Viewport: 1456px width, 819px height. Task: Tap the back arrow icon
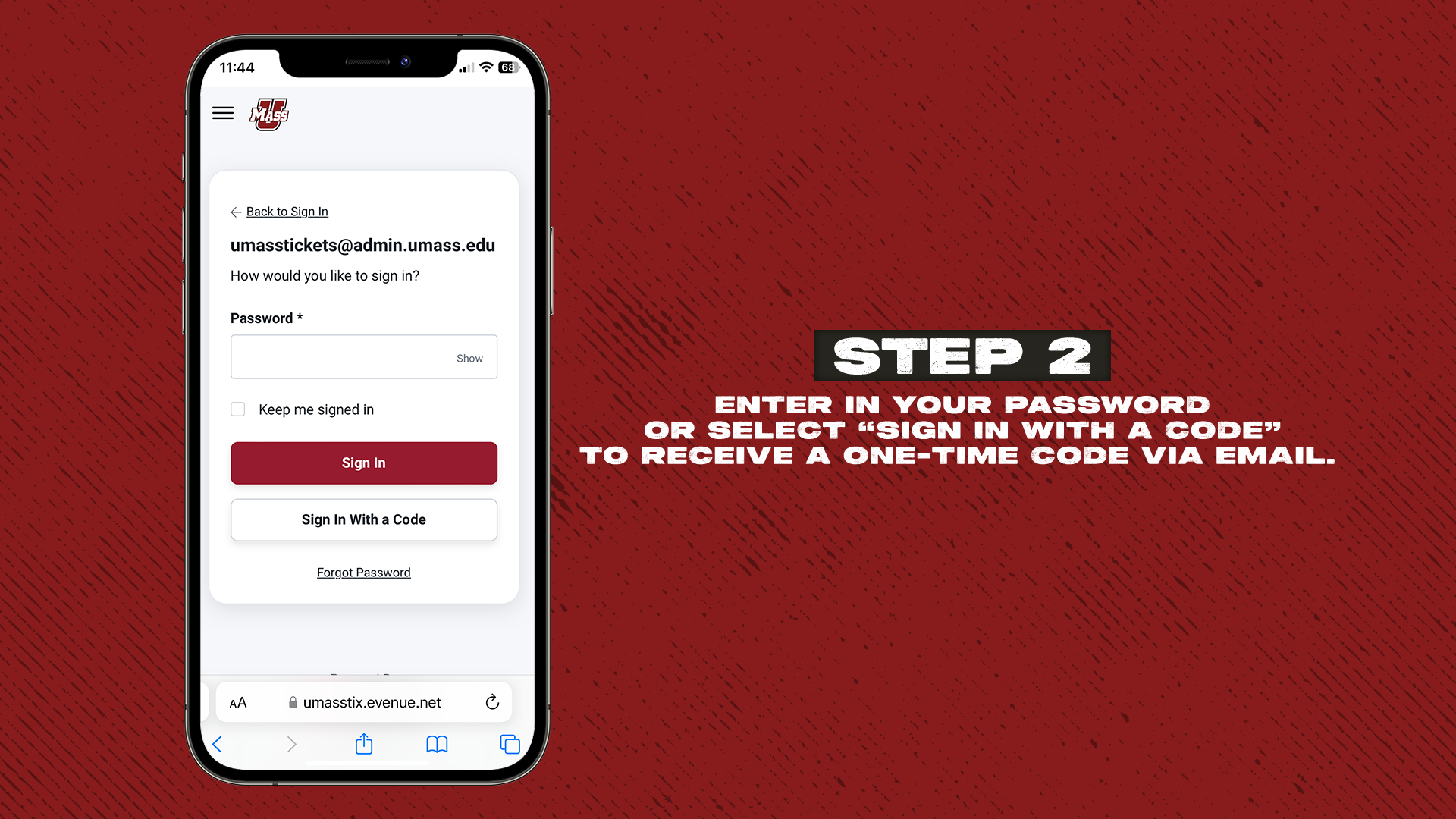coord(235,211)
